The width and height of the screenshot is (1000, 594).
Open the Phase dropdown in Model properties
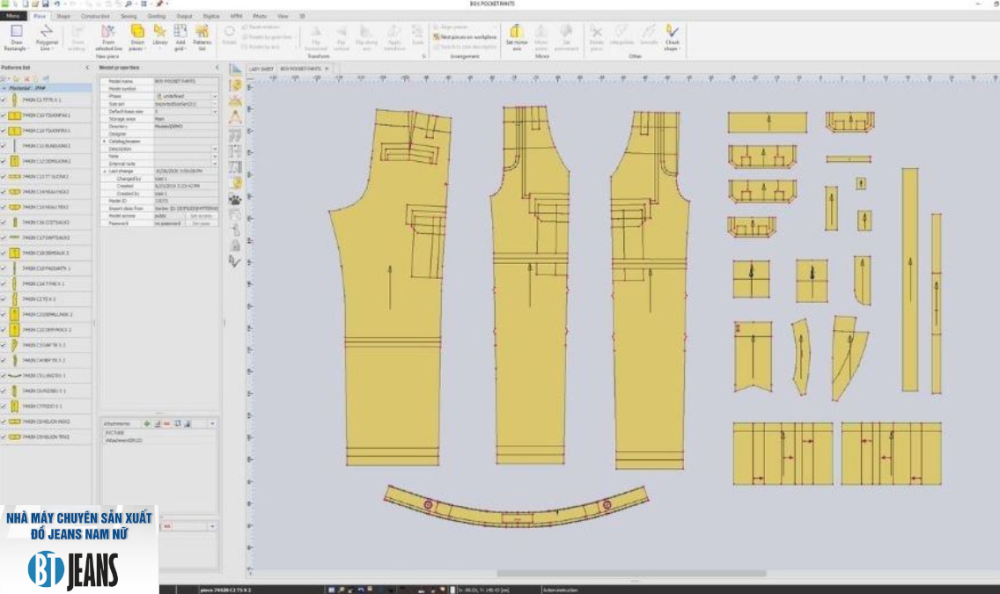(x=214, y=95)
